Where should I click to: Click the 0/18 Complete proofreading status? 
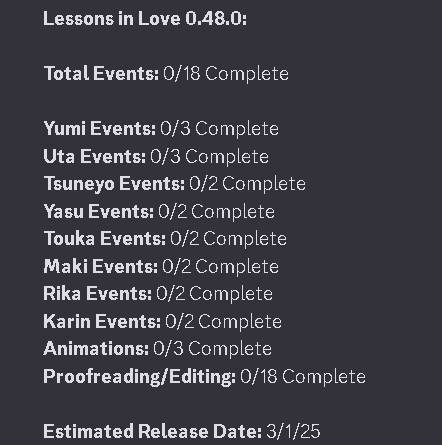[303, 377]
